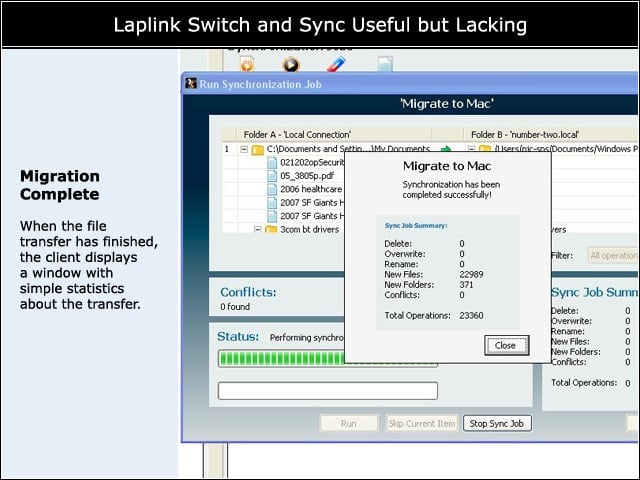
Task: Click the black play circle toolbar icon
Action: click(291, 64)
